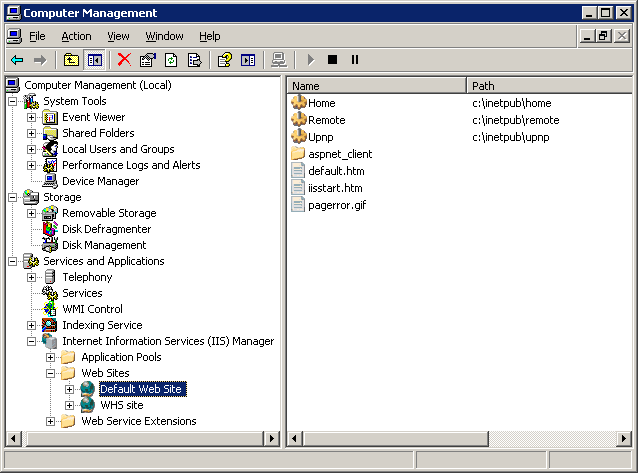Click the Refresh toolbar icon
This screenshot has width=638, height=473.
coord(171,60)
